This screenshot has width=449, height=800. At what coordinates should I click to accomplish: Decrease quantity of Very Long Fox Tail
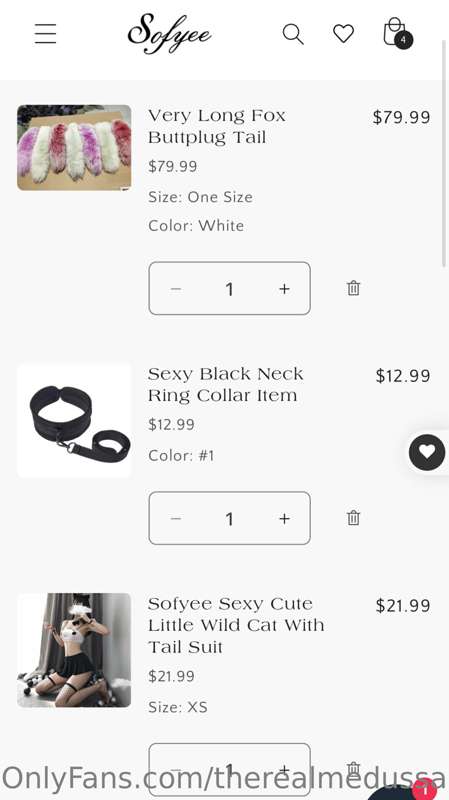point(176,289)
